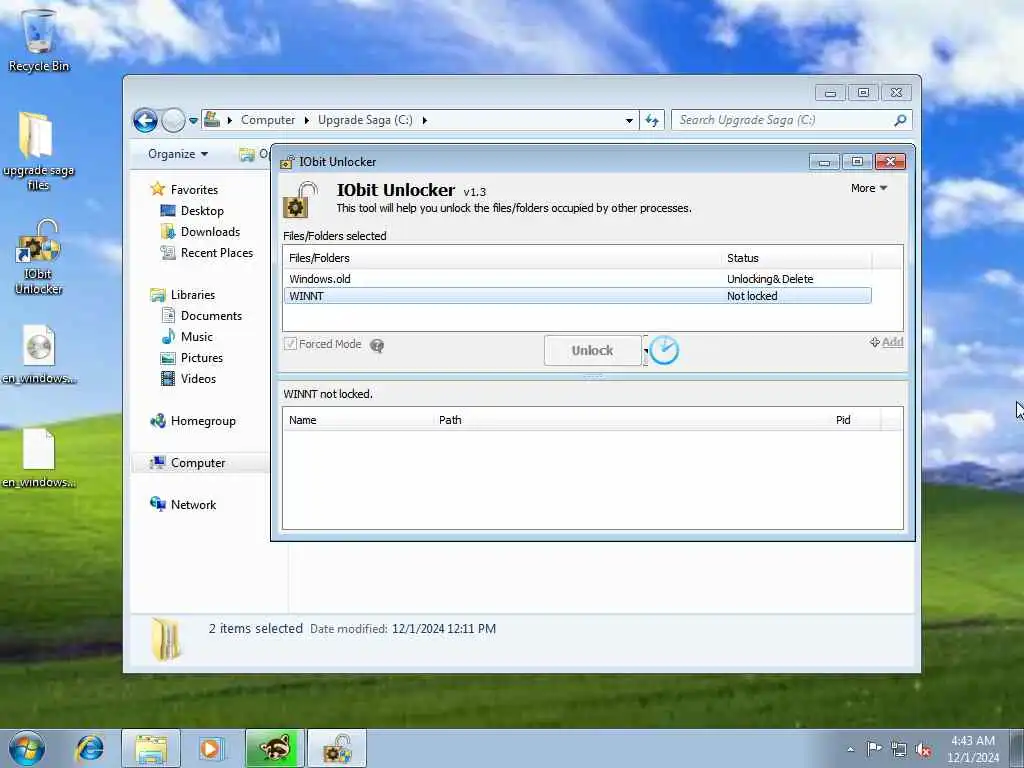Image resolution: width=1024 pixels, height=768 pixels.
Task: Open the Unlock button dropdown arrow
Action: point(645,351)
